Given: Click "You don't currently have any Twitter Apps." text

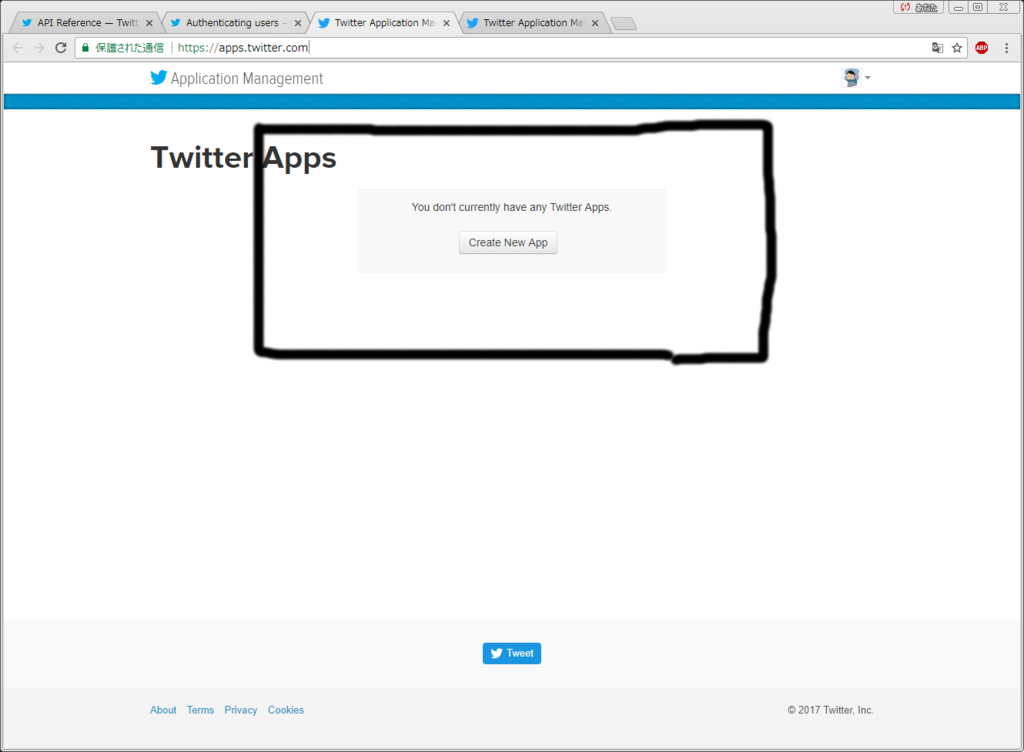Looking at the screenshot, I should (512, 207).
